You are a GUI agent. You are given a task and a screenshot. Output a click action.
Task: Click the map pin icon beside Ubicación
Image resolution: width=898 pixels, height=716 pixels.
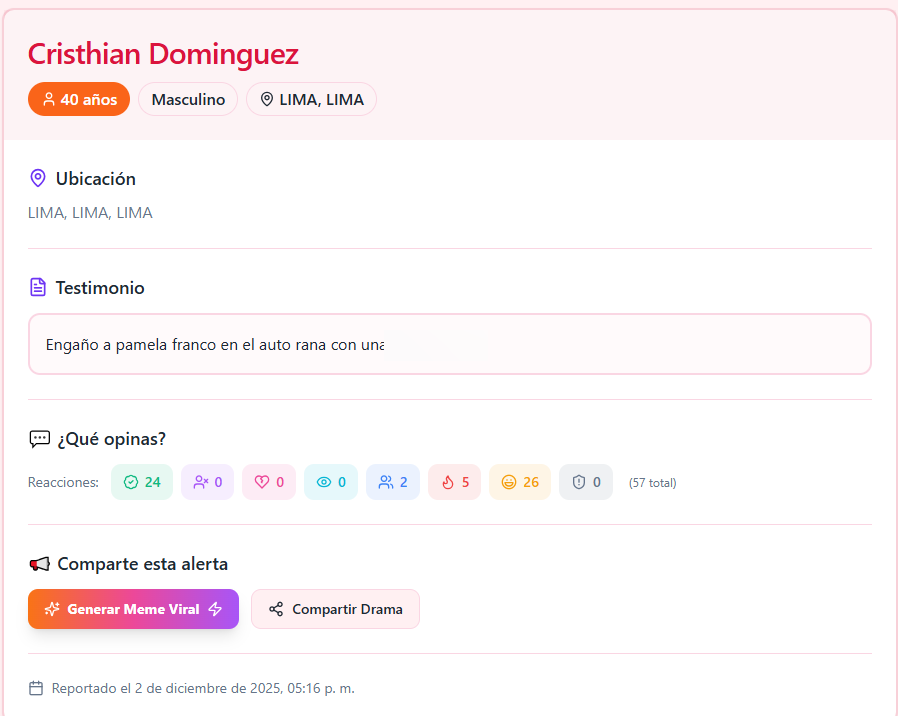pos(38,179)
